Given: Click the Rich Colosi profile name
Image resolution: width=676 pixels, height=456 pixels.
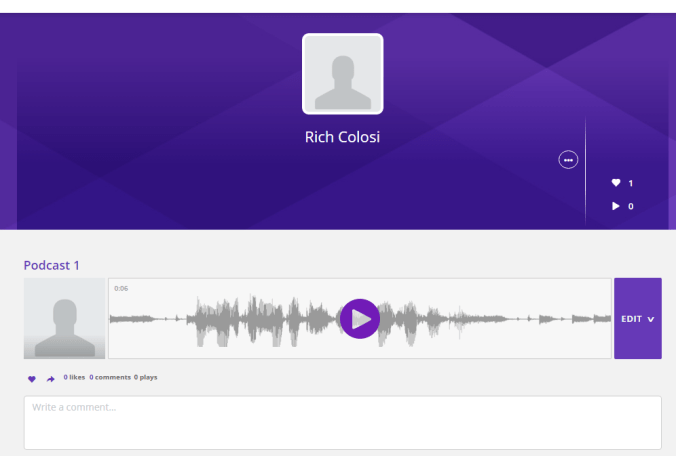Looking at the screenshot, I should tap(342, 138).
